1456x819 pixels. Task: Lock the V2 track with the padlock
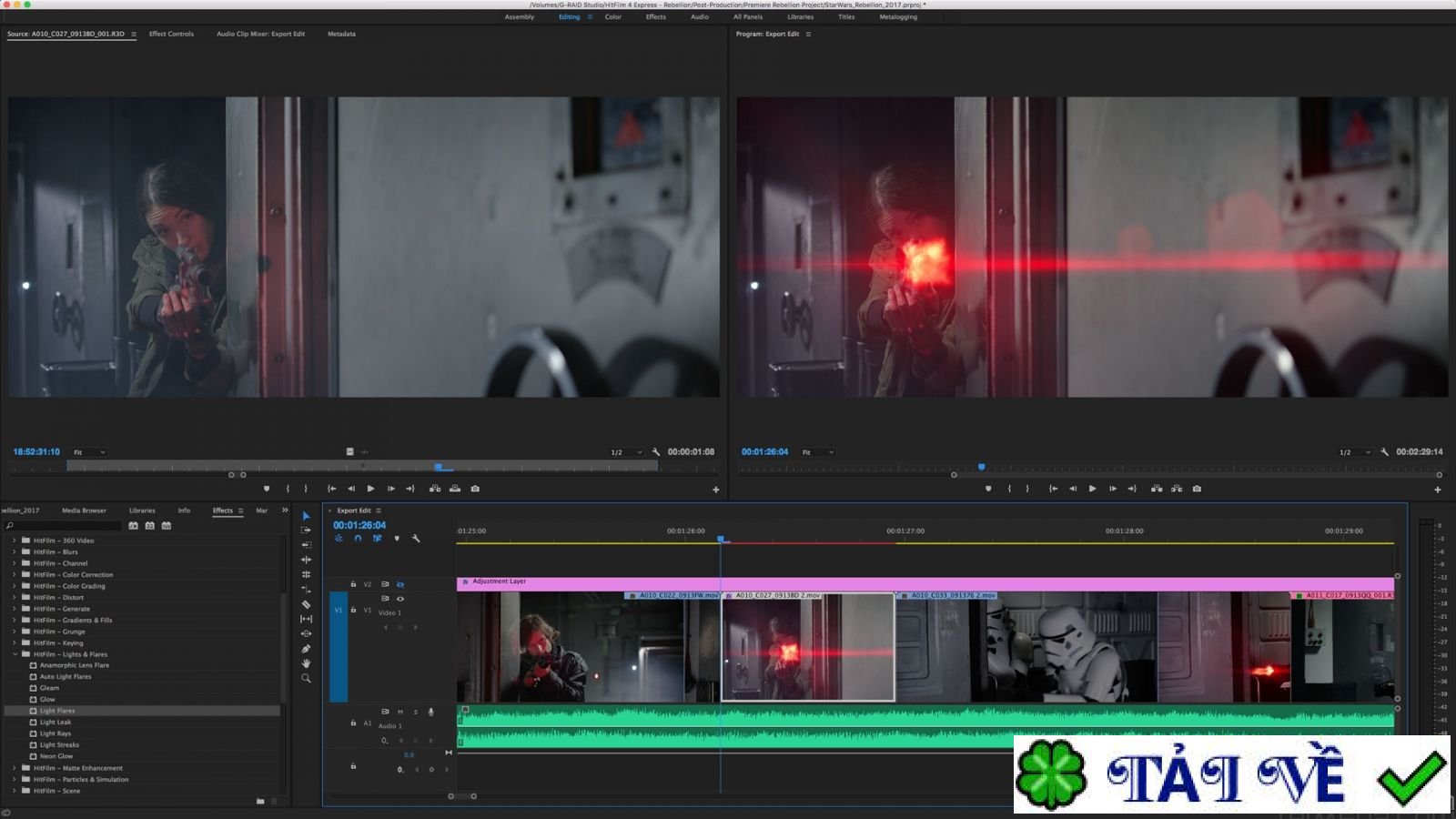353,584
